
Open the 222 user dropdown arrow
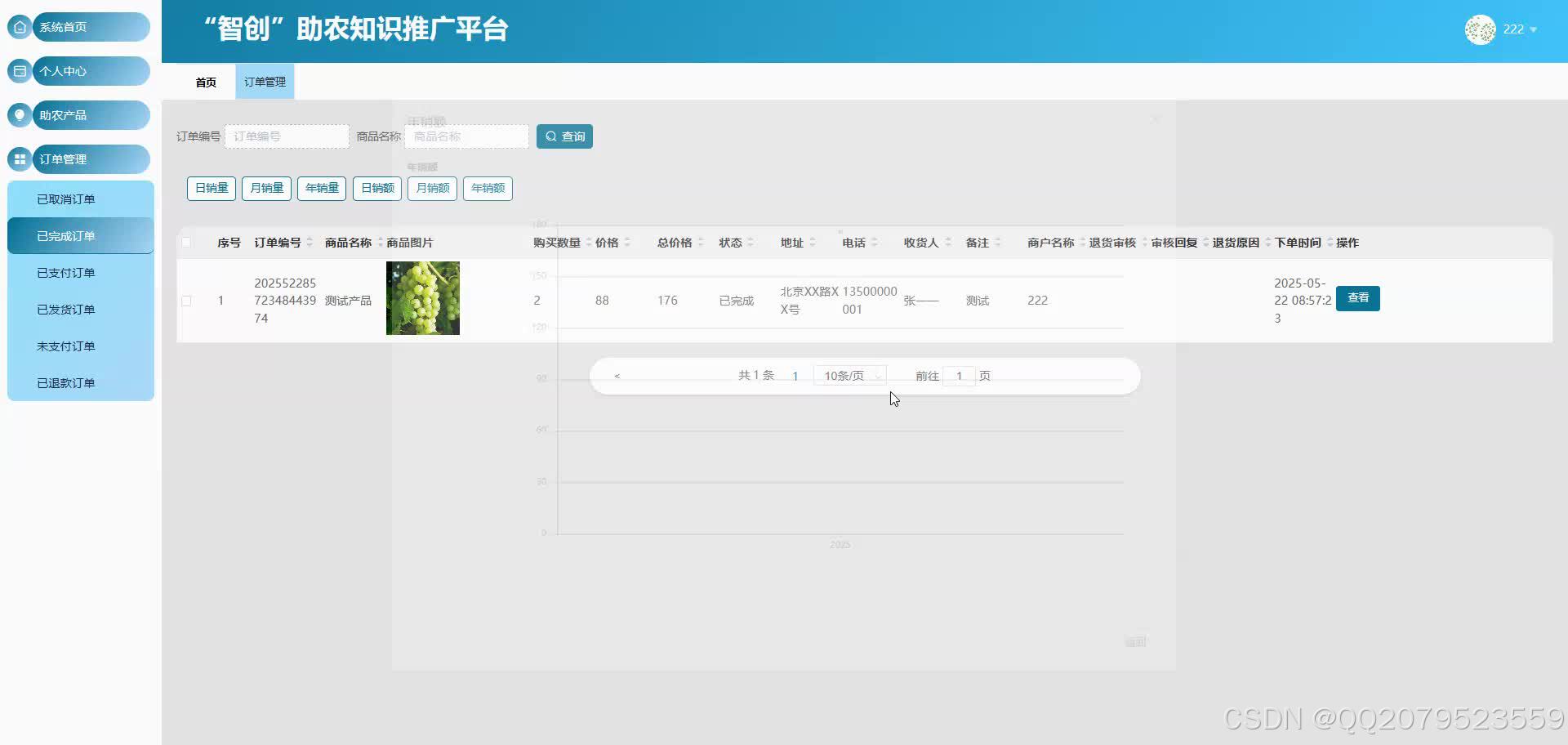[1533, 29]
